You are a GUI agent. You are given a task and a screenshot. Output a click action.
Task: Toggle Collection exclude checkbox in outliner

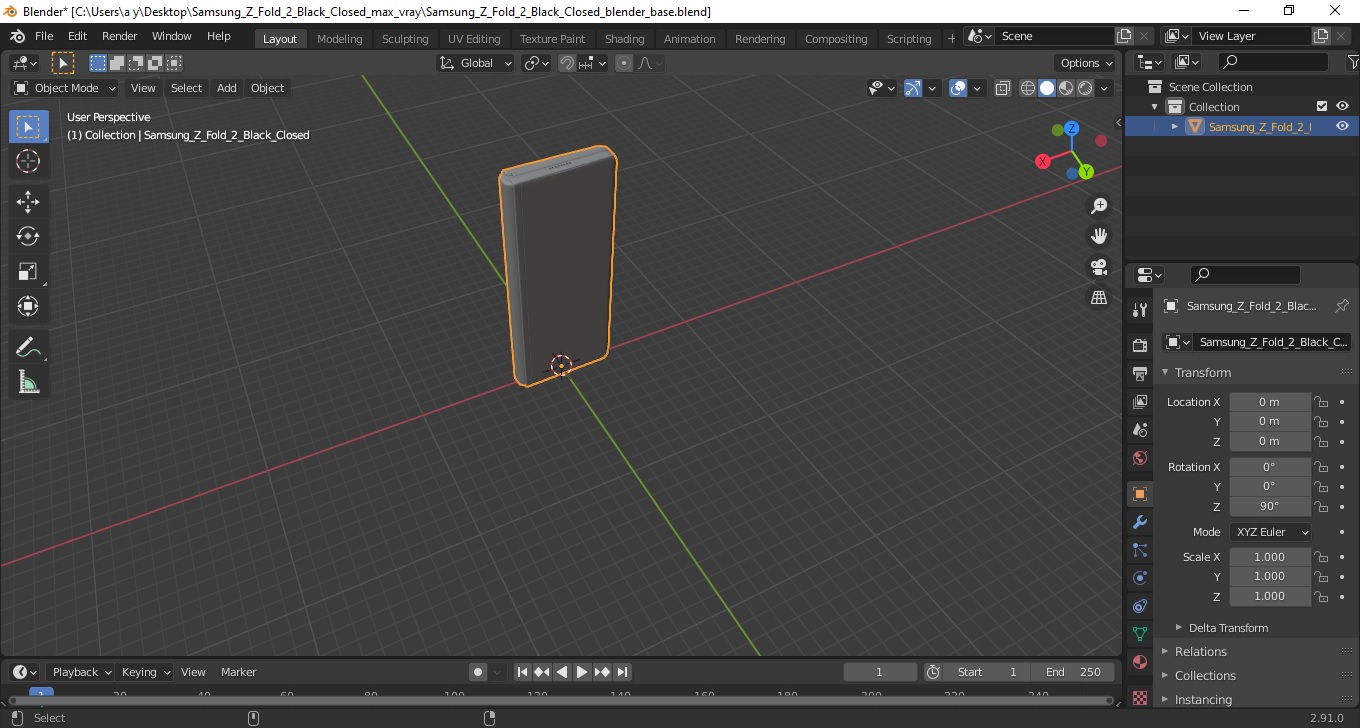click(x=1322, y=106)
